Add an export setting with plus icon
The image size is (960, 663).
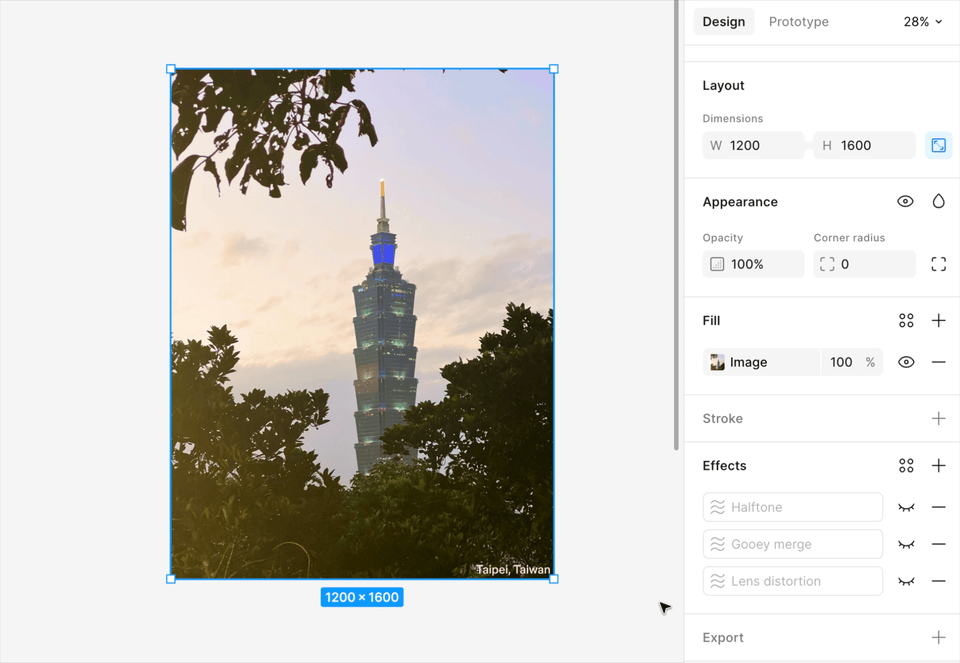[938, 637]
